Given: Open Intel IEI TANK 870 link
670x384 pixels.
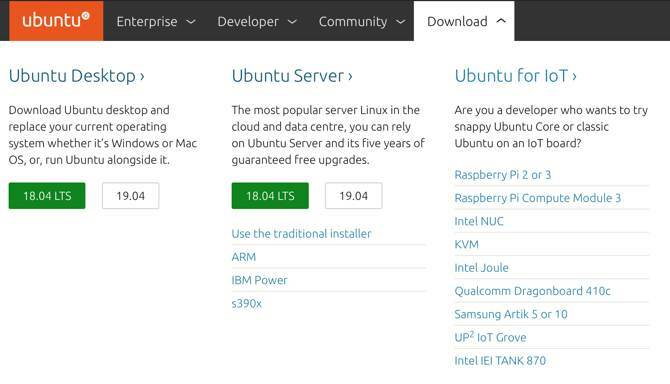Looking at the screenshot, I should [500, 361].
